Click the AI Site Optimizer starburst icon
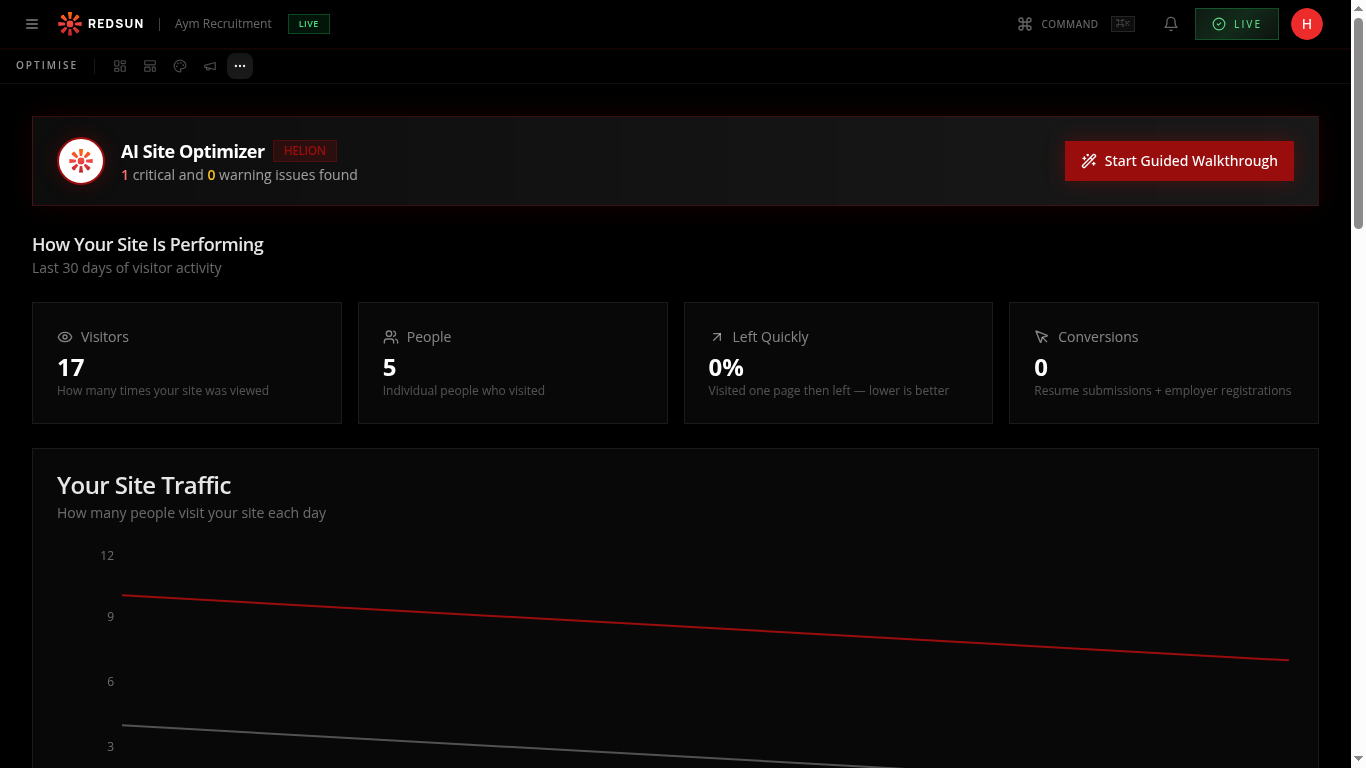 click(x=80, y=160)
